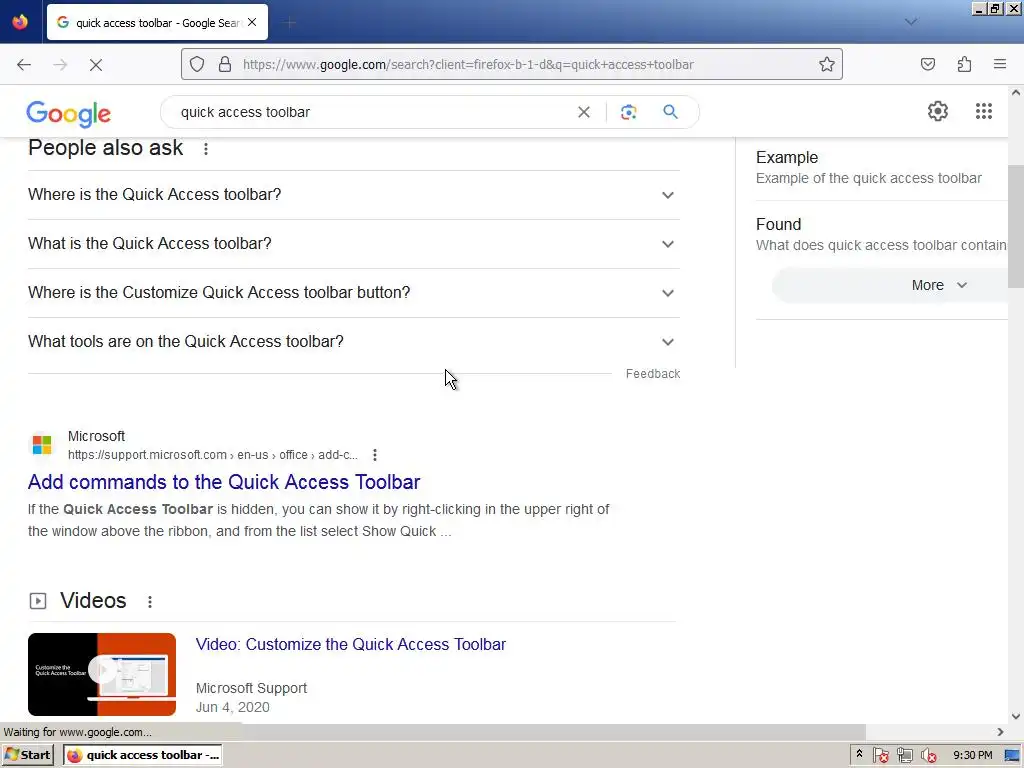Open the Windows Start menu
Image resolution: width=1024 pixels, height=768 pixels.
point(27,755)
